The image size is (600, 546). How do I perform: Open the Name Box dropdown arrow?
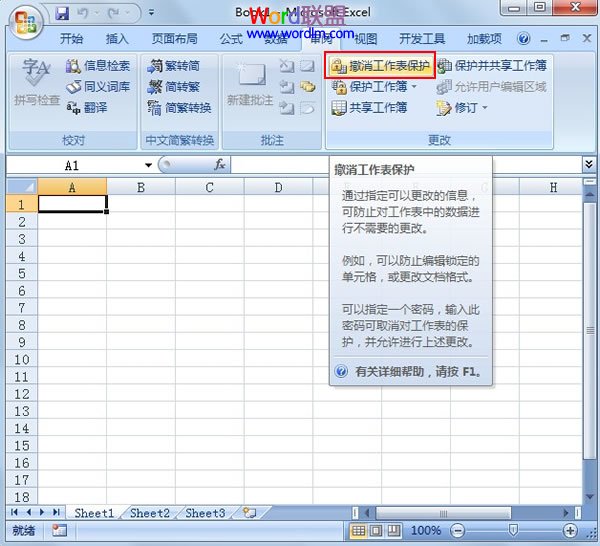[148, 165]
